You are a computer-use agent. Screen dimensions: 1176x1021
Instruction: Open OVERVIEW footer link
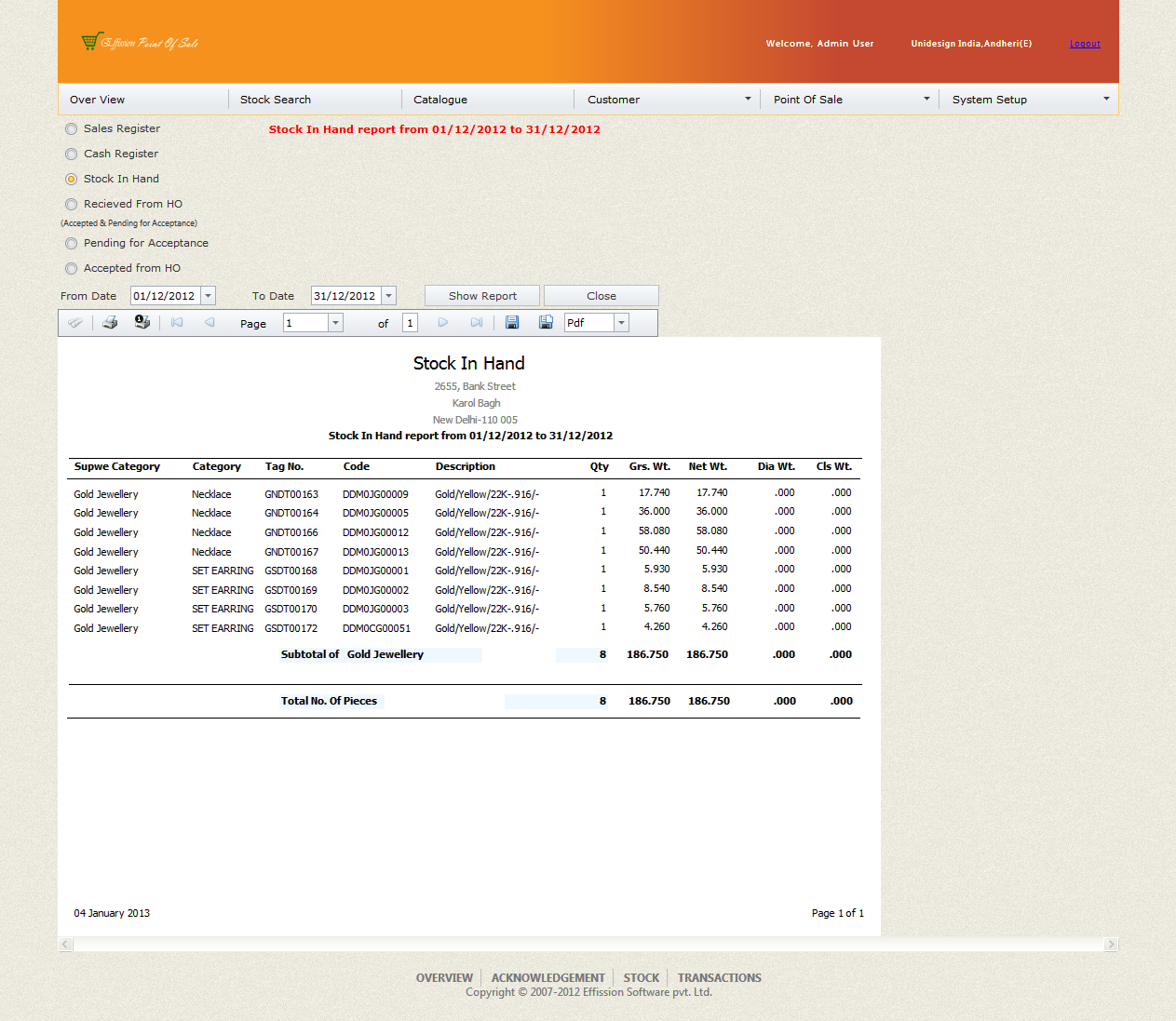tap(444, 978)
